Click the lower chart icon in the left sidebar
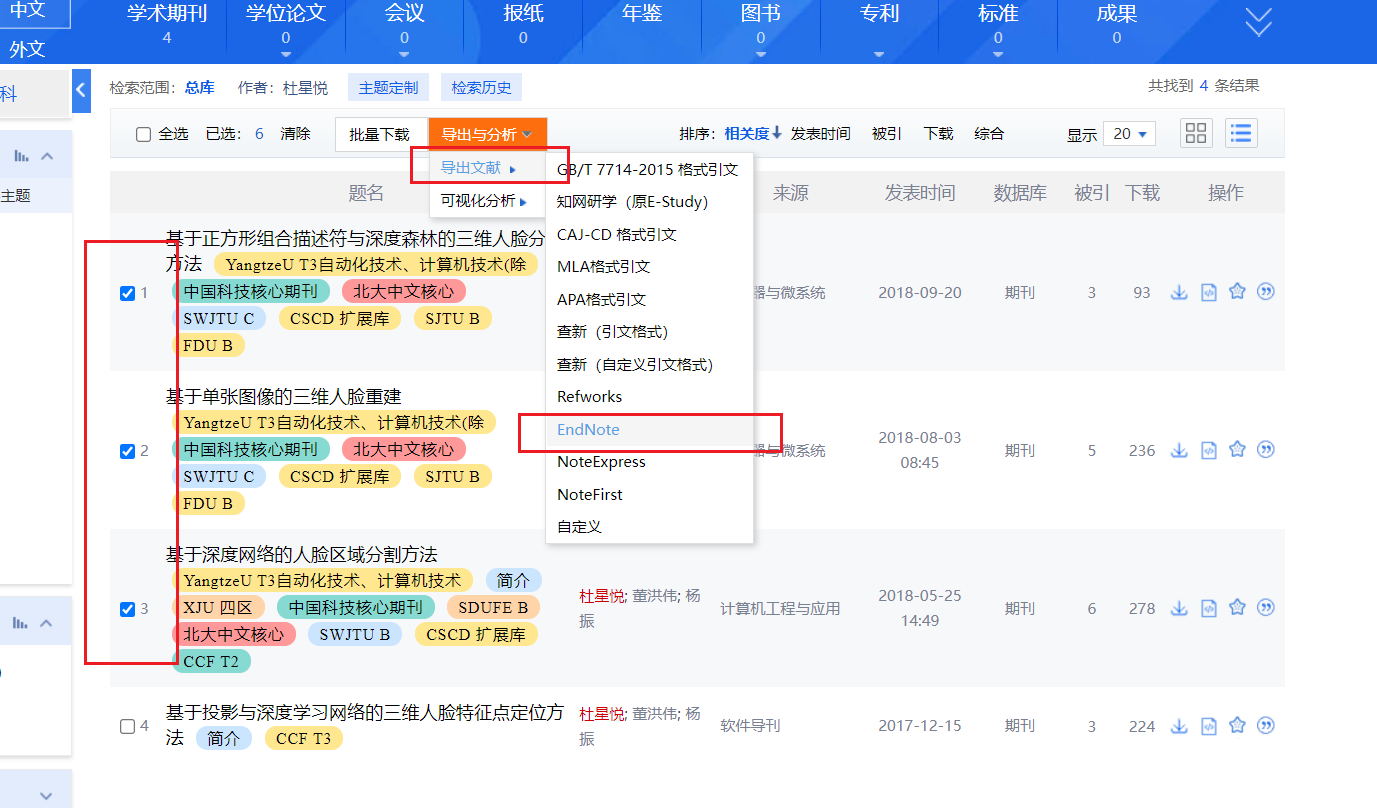 tap(20, 623)
